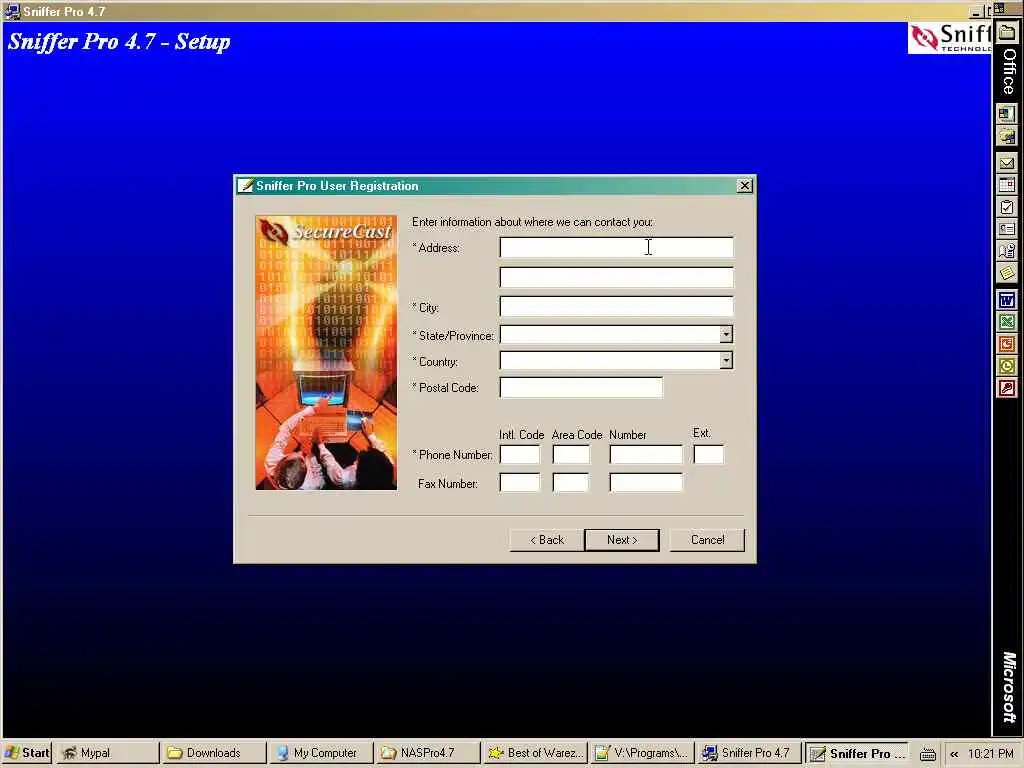Launch Microsoft Excel from Office bar
This screenshot has width=1024, height=768.
point(1007,322)
